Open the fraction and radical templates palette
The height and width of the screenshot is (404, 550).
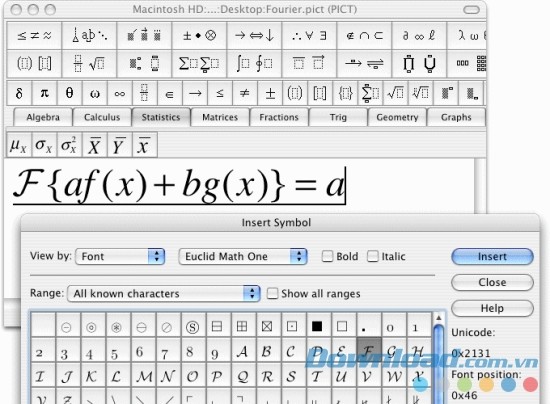pyautogui.click(x=89, y=63)
